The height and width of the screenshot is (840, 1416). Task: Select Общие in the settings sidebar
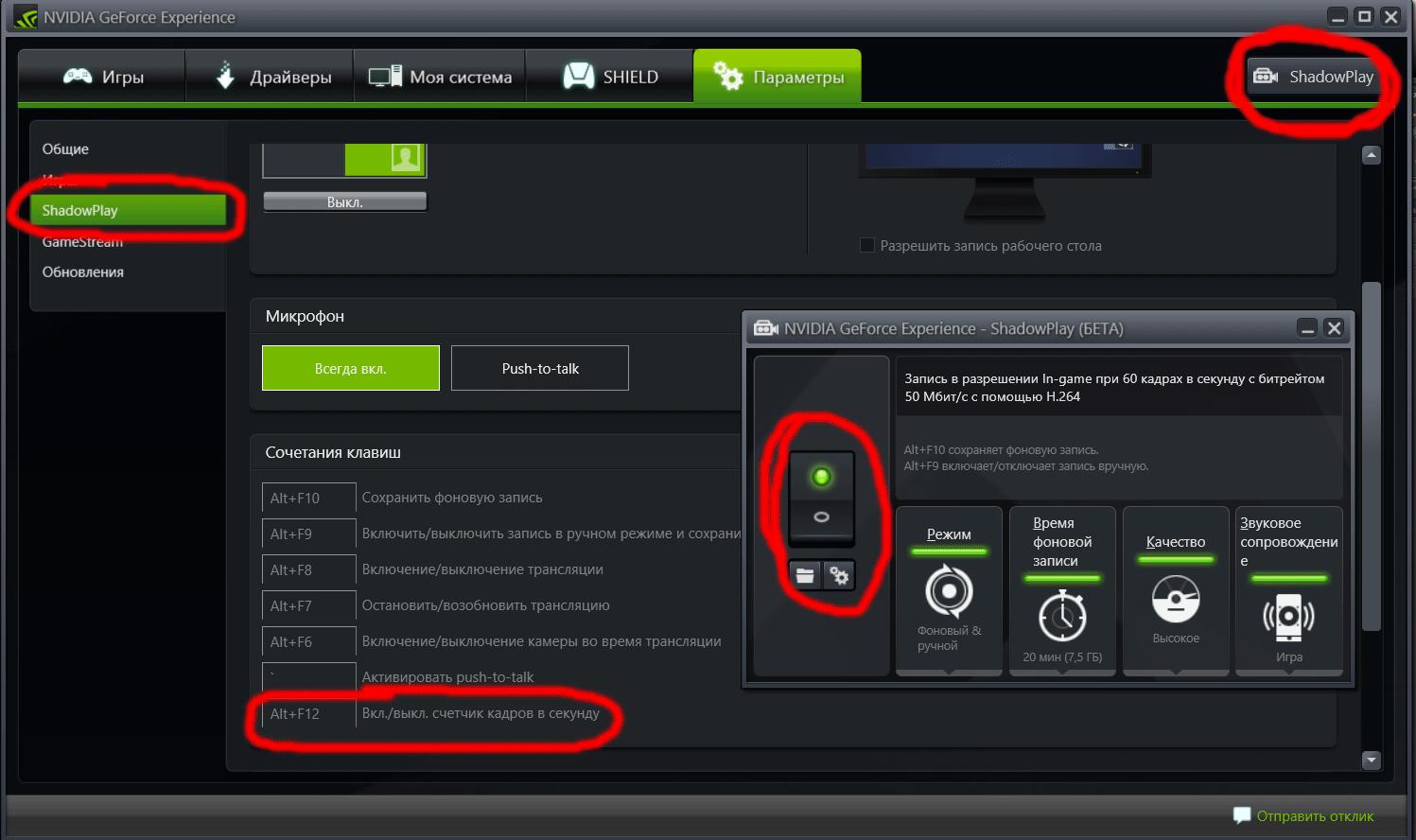pos(65,149)
